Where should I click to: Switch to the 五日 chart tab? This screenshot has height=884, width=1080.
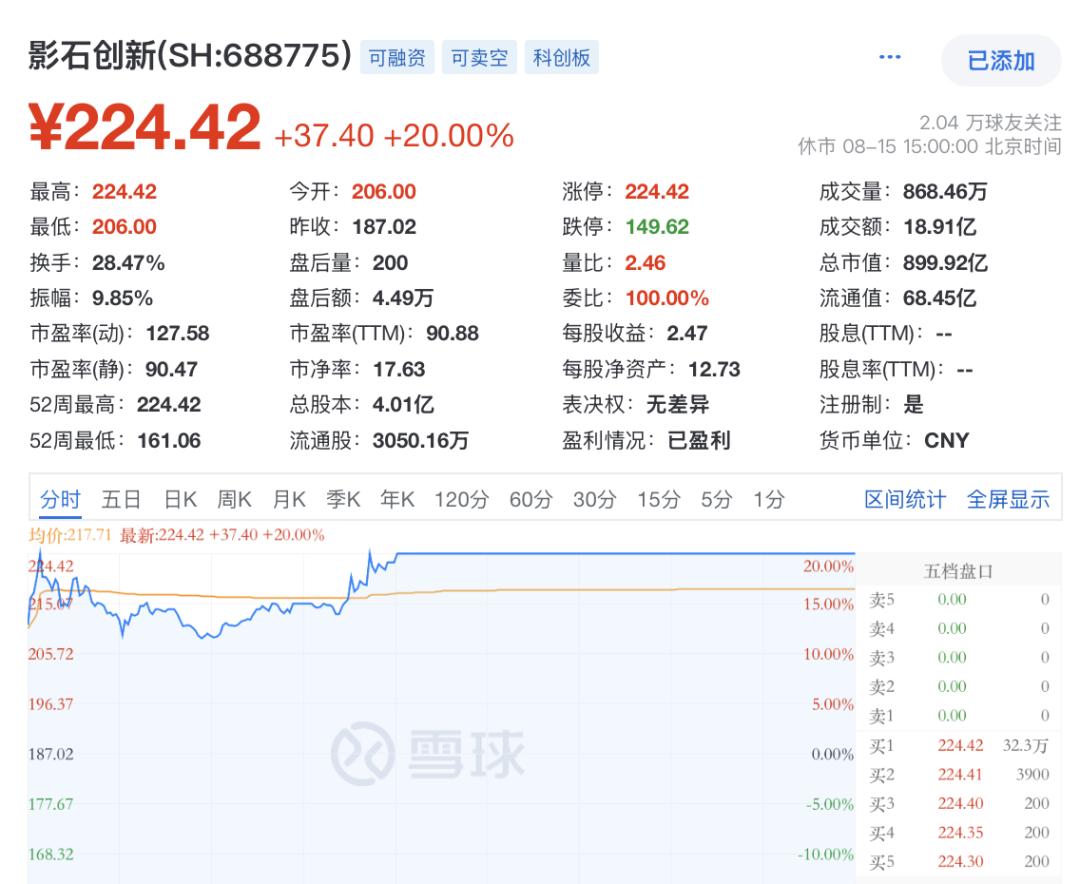coord(121,499)
